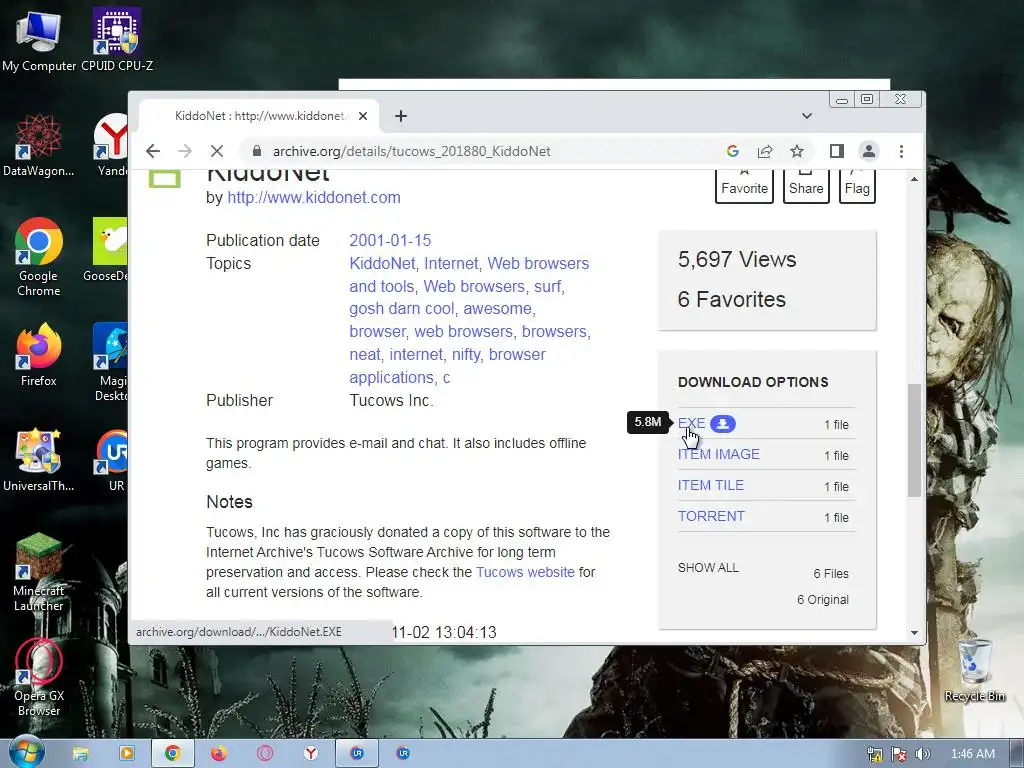Click the page scrollbar thumb
The image size is (1024, 768).
click(x=914, y=441)
